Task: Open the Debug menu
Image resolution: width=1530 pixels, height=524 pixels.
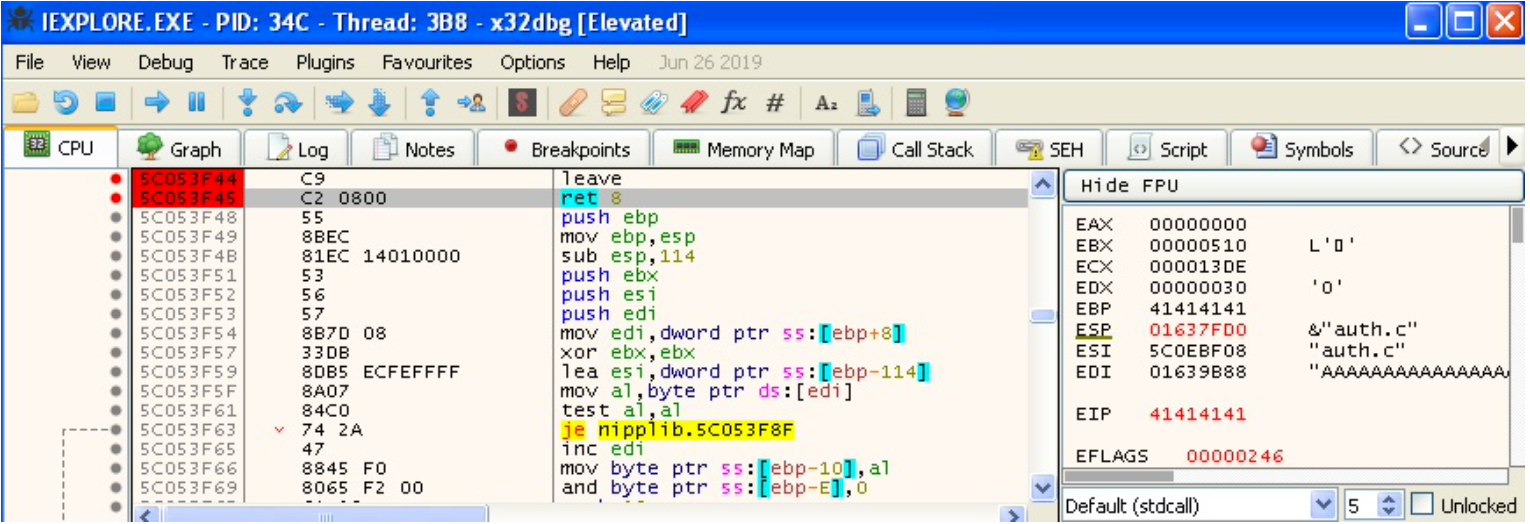Action: (166, 62)
